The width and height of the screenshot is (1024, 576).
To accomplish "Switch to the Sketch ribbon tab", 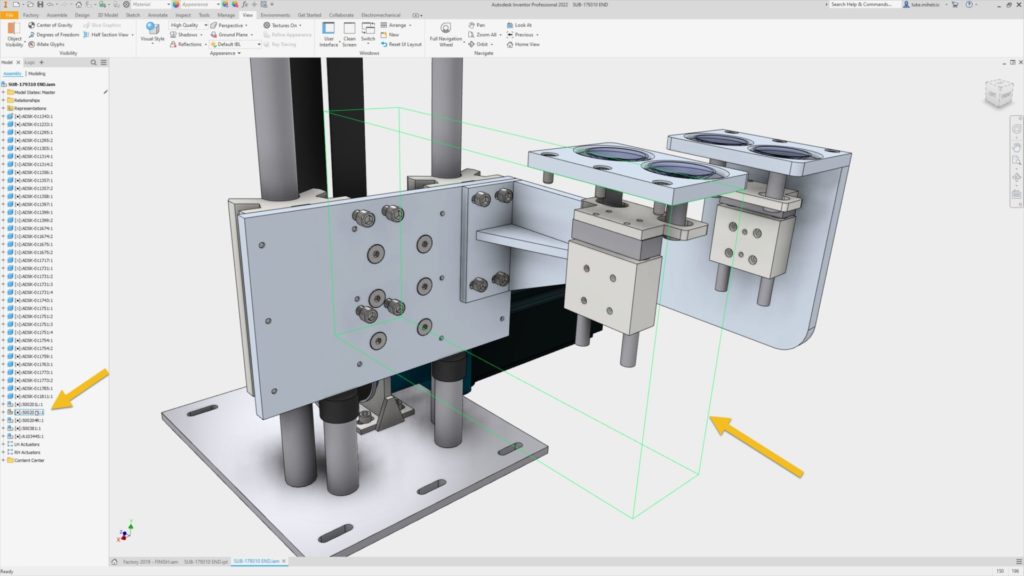I will [x=133, y=15].
